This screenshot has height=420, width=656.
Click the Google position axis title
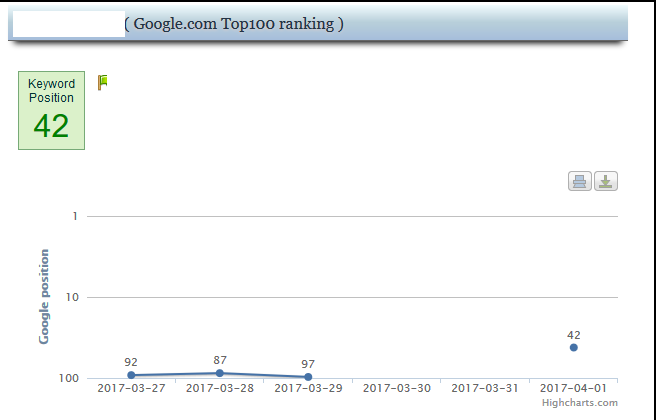[x=44, y=297]
